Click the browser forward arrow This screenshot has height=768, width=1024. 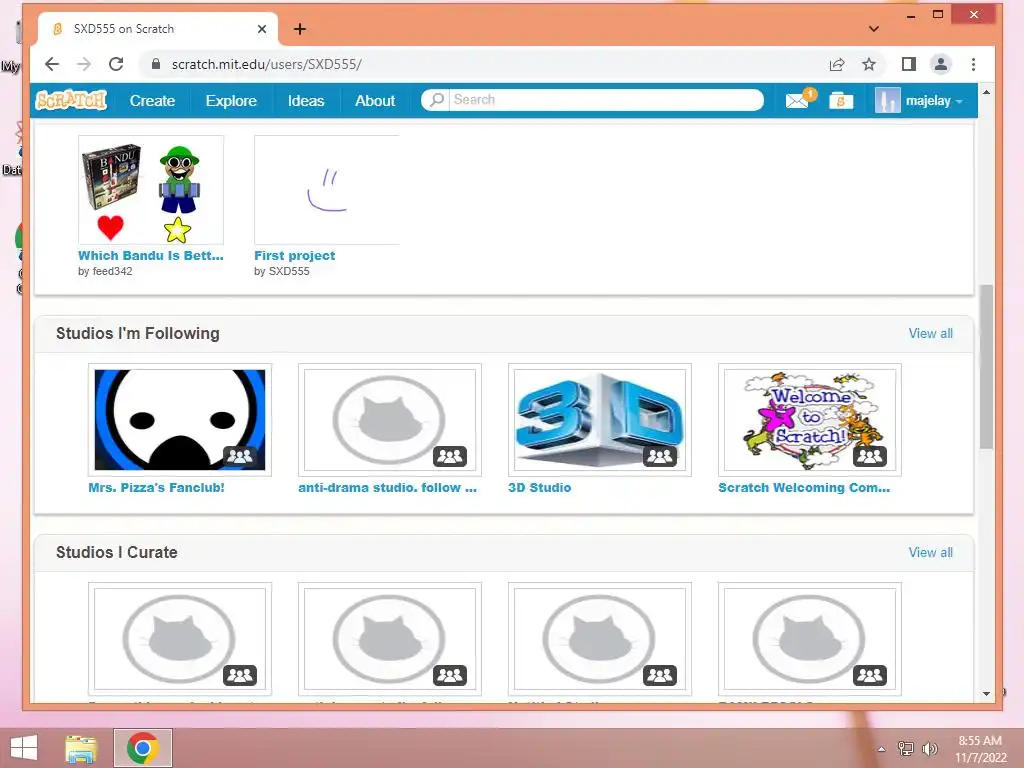click(x=84, y=64)
